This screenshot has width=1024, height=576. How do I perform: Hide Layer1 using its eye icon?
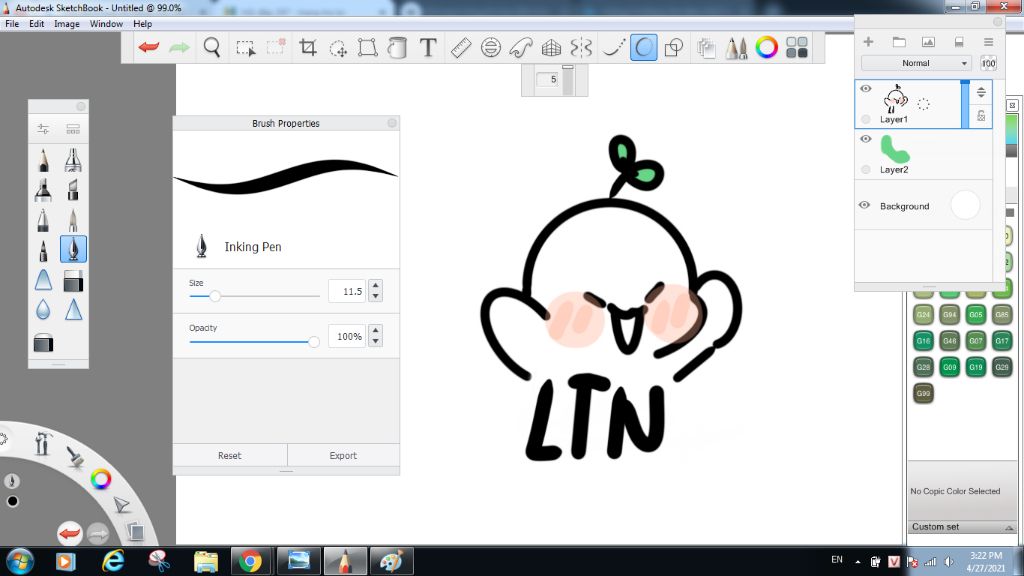click(866, 89)
